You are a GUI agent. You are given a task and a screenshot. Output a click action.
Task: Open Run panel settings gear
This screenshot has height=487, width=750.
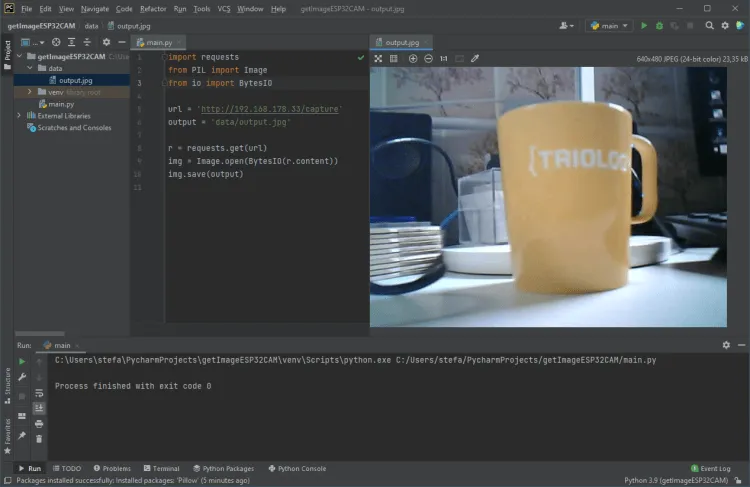(726, 345)
